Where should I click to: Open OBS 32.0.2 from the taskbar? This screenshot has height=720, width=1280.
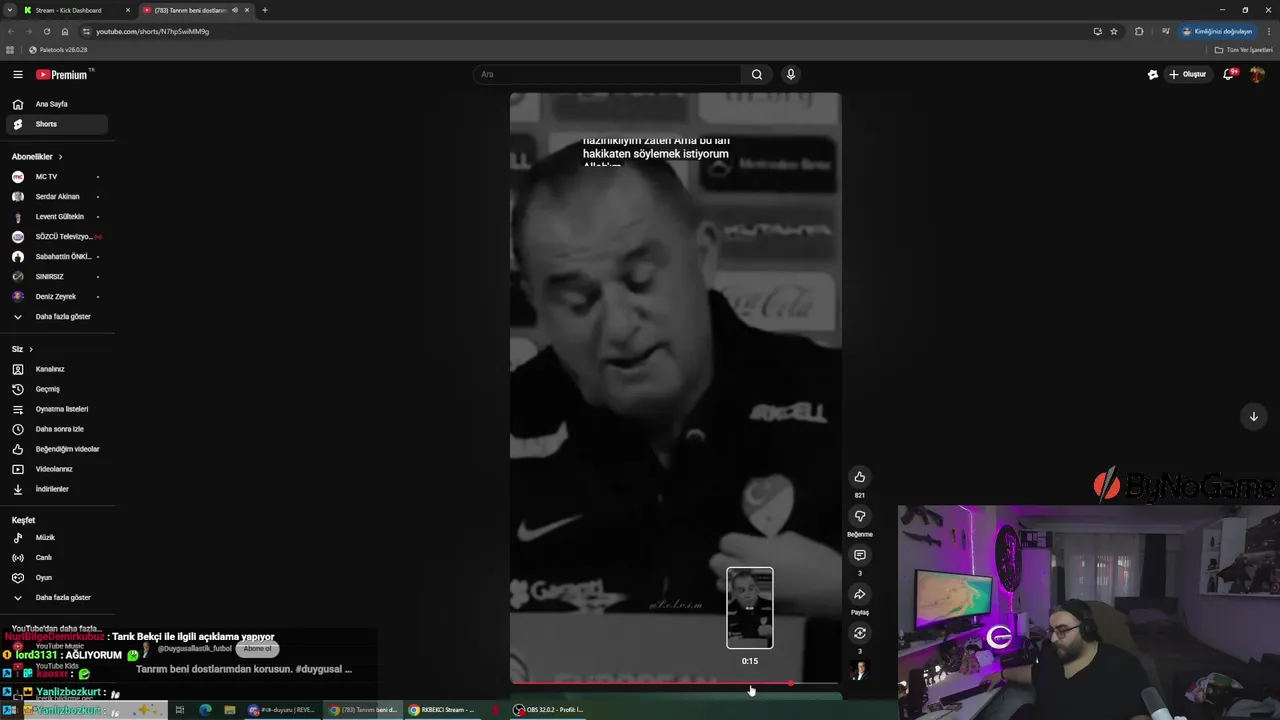pyautogui.click(x=548, y=710)
